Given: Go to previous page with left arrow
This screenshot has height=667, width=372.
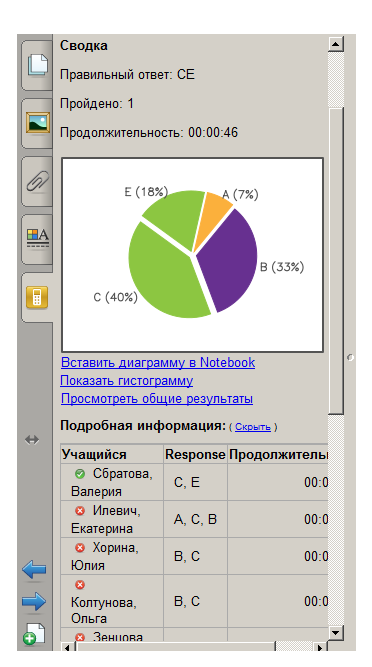Looking at the screenshot, I should 34,570.
